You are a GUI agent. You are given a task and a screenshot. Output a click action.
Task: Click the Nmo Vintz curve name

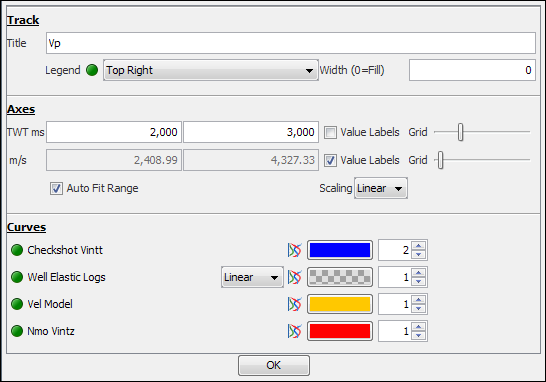click(51, 331)
